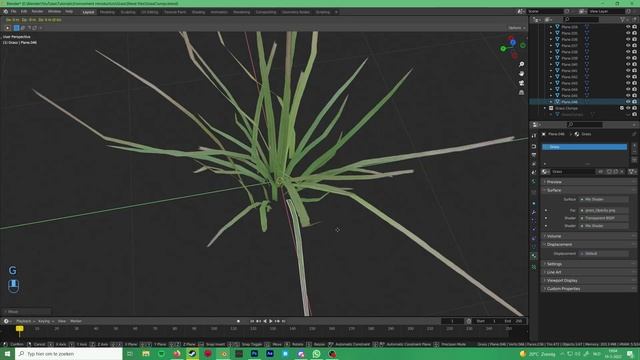Open the Tool properties tab
640x360 pixels.
click(x=533, y=136)
